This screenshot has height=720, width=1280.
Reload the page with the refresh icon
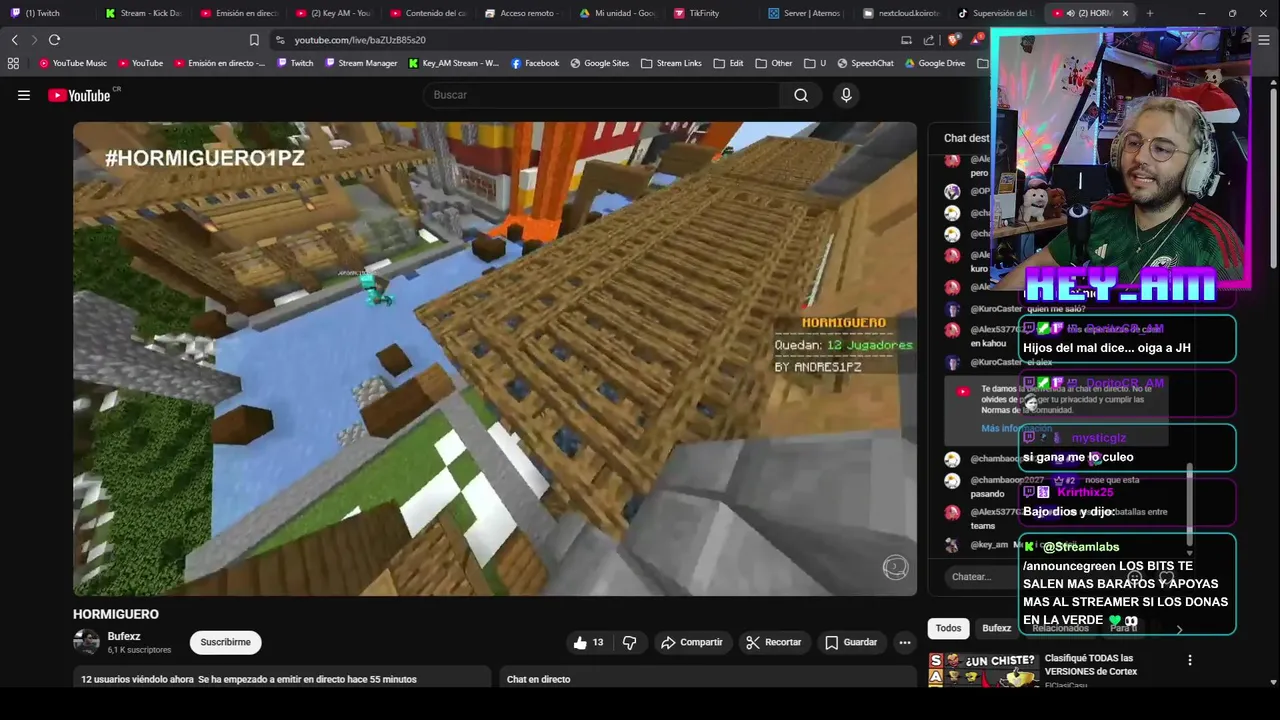pos(54,40)
